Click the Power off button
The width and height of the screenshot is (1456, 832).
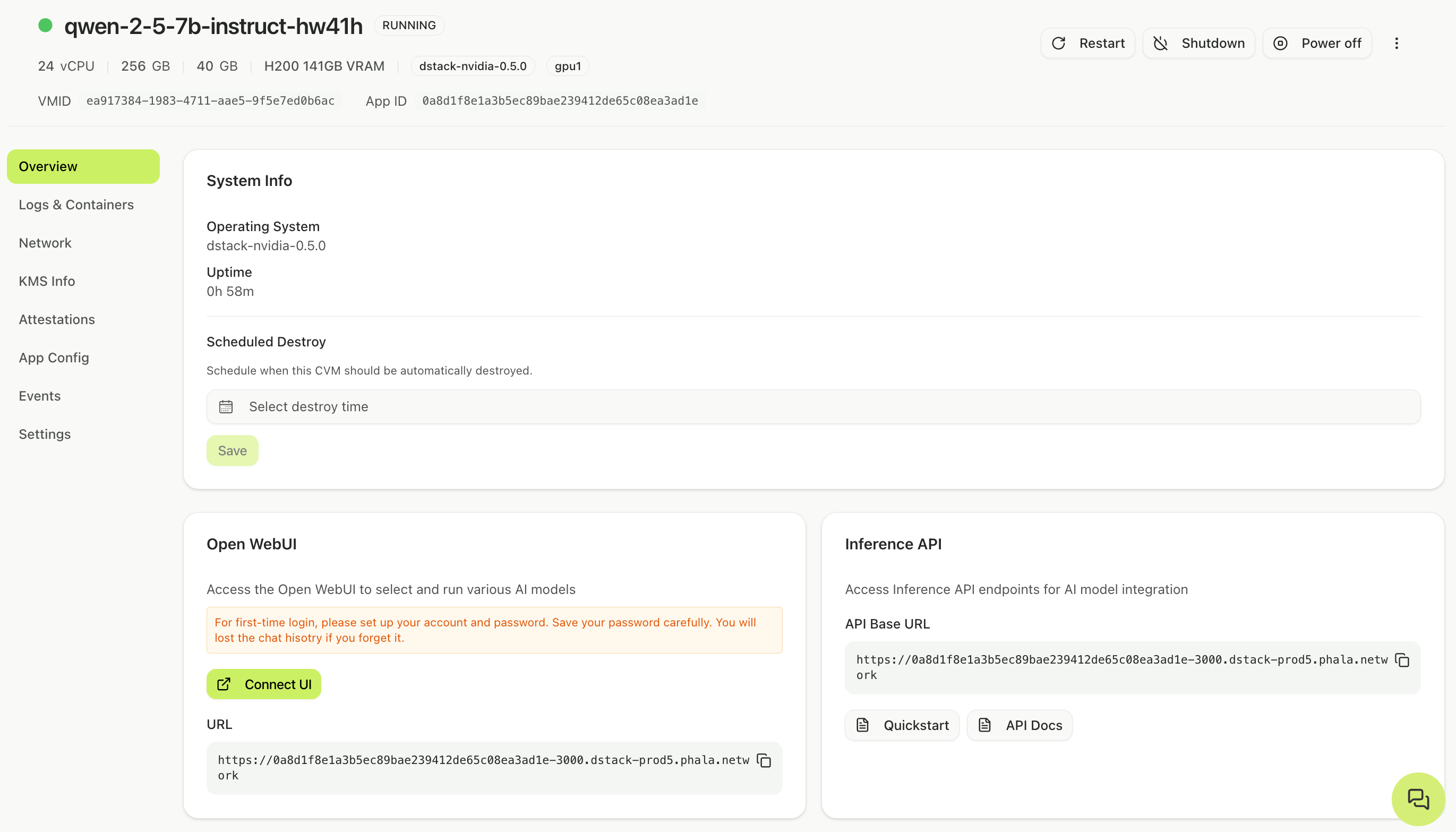tap(1317, 44)
